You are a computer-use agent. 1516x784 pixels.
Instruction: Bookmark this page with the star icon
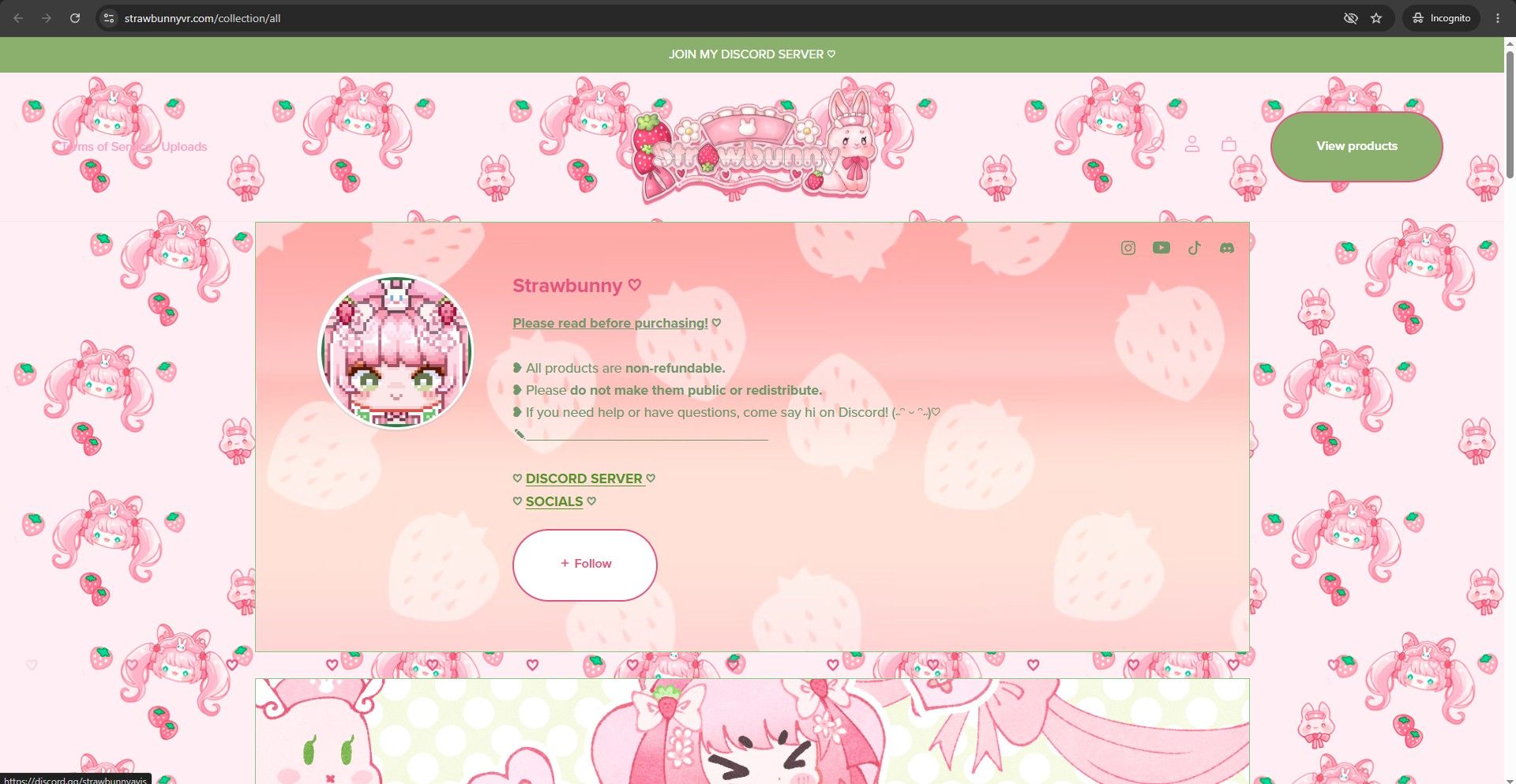pyautogui.click(x=1376, y=18)
